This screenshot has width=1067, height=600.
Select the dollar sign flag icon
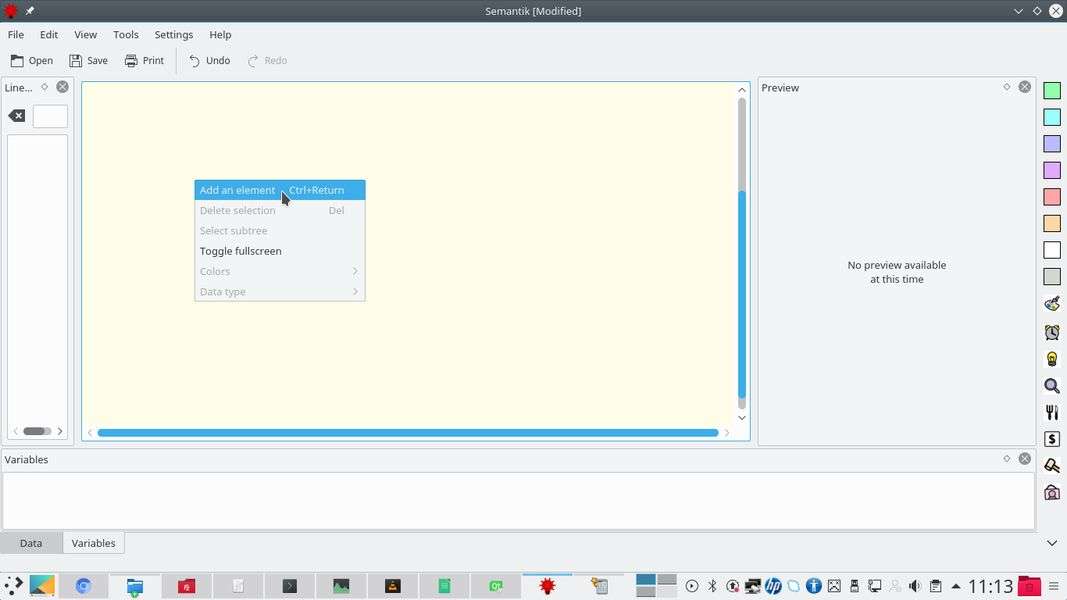pos(1052,439)
